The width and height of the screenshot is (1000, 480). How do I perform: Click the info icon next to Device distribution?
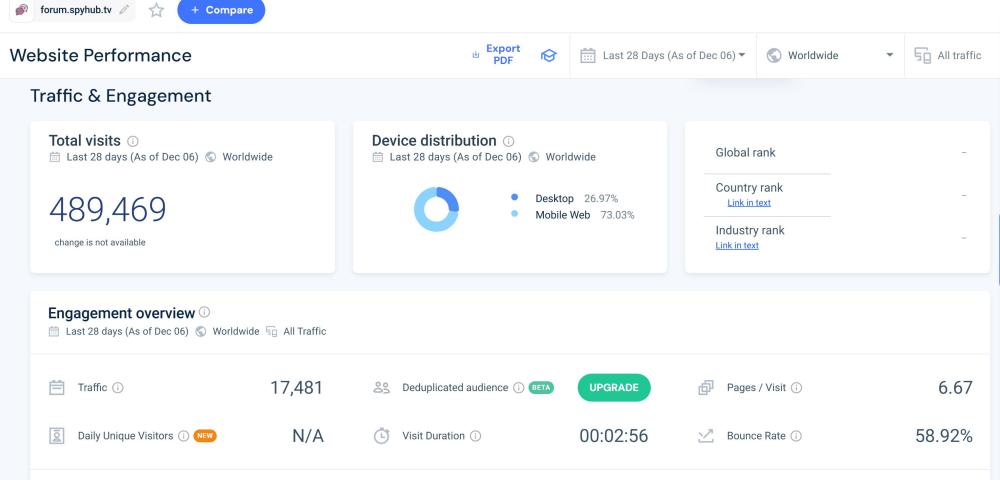coord(509,141)
